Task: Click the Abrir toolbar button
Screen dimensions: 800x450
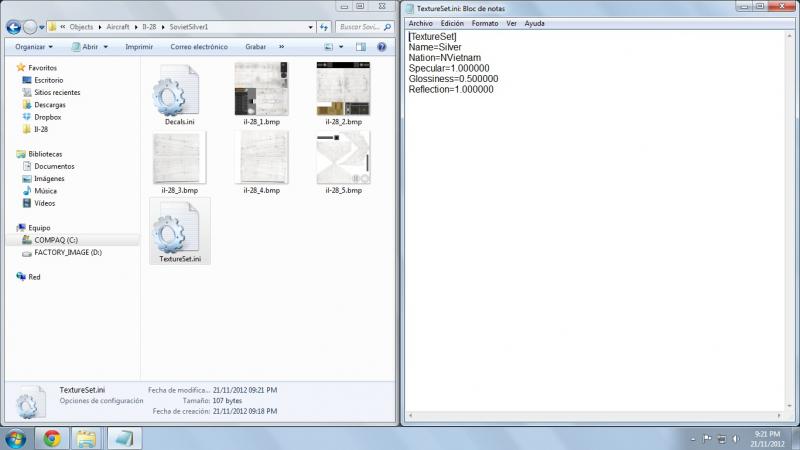Action: 85,47
